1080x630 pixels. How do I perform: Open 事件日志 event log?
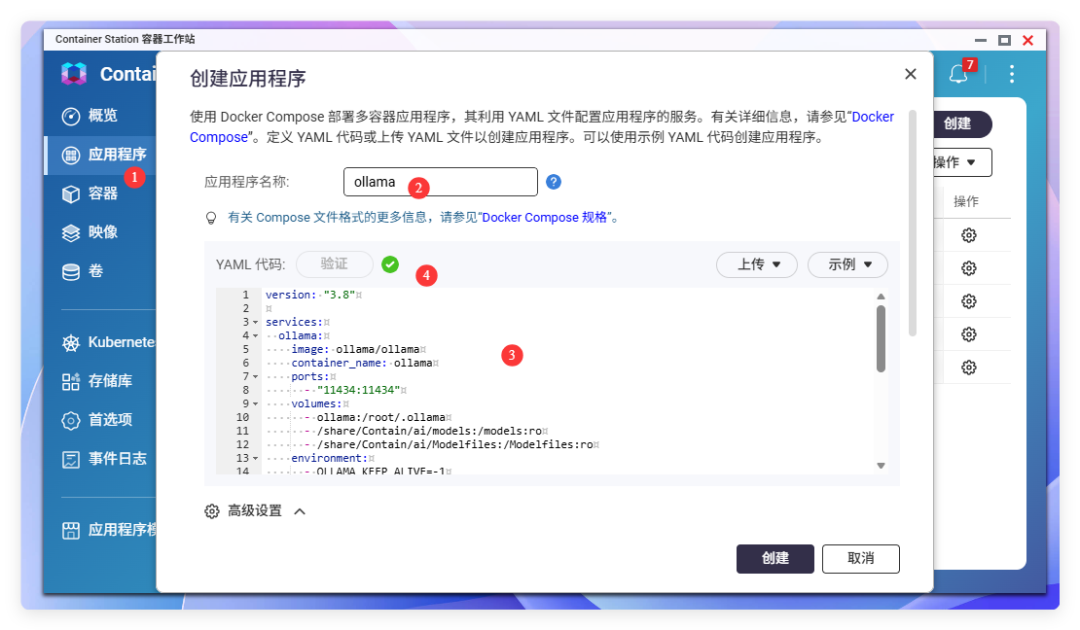104,459
